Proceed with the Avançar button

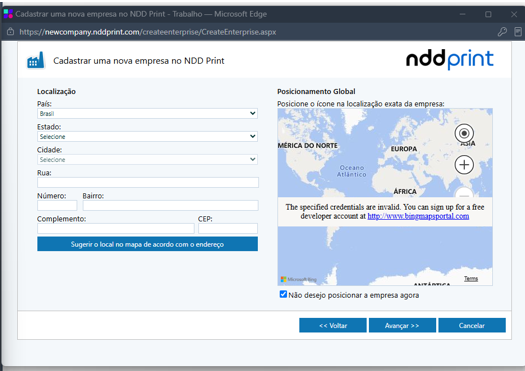pos(402,325)
